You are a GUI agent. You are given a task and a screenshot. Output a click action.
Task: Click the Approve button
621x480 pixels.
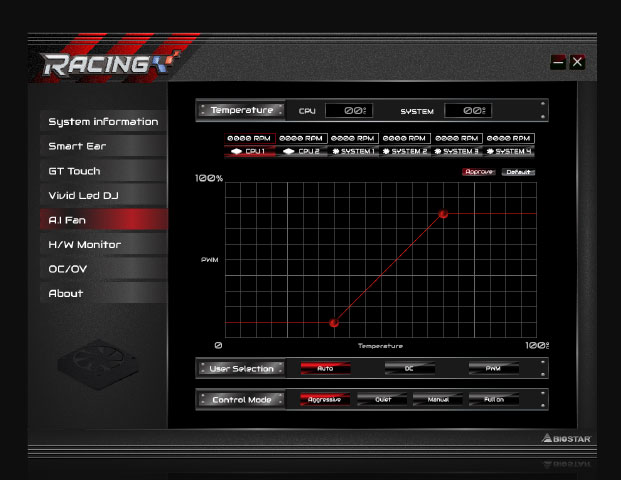(x=479, y=172)
